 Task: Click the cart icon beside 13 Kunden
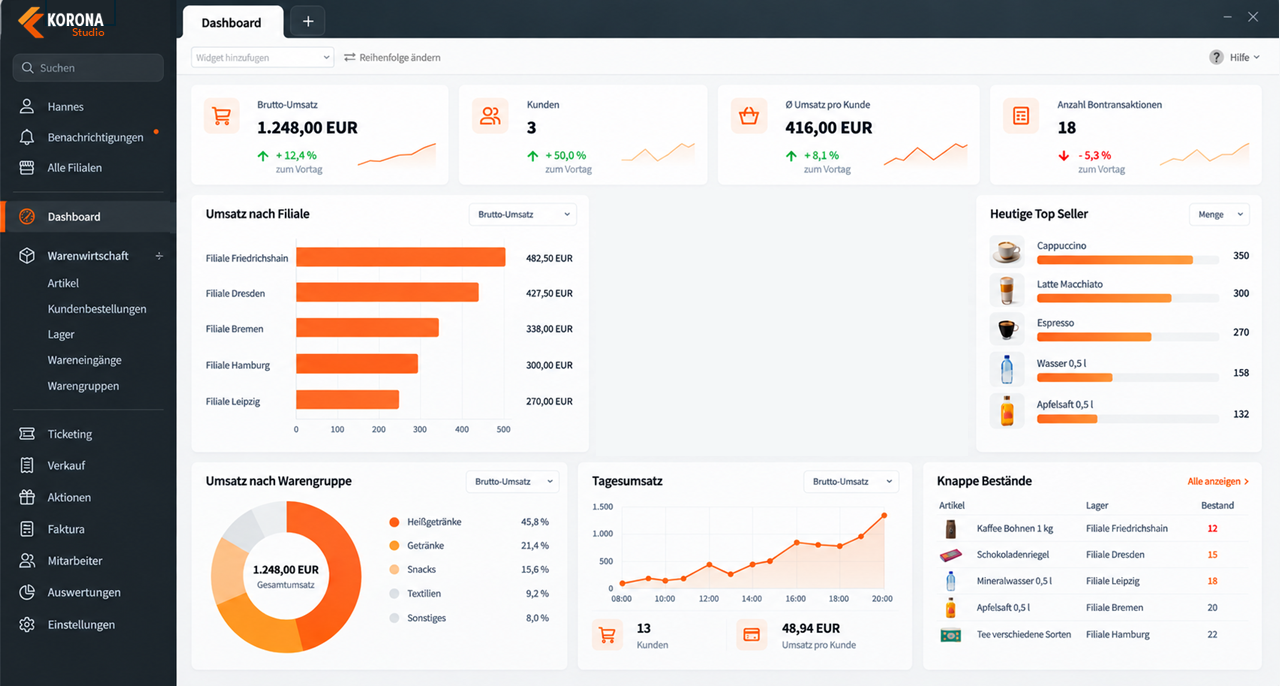[607, 635]
